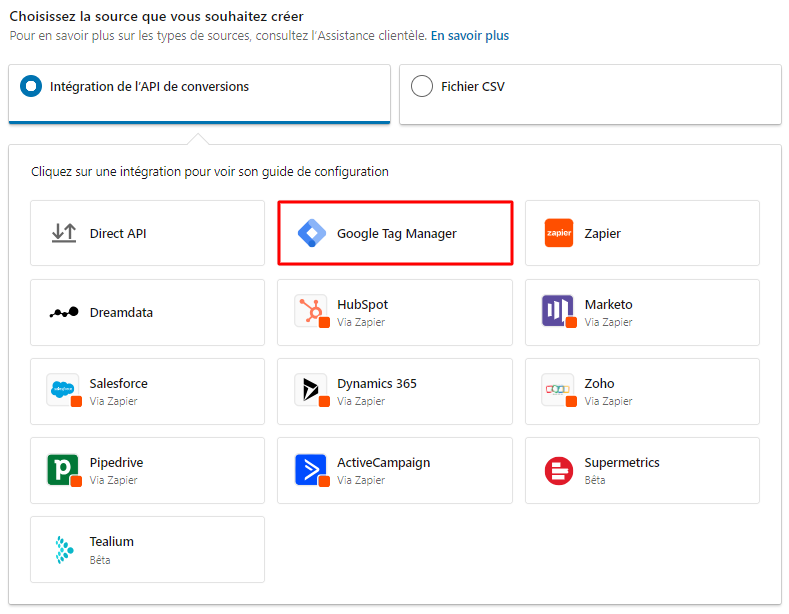The width and height of the screenshot is (789, 614).
Task: Click the purple Marketo logo icon
Action: tap(559, 312)
